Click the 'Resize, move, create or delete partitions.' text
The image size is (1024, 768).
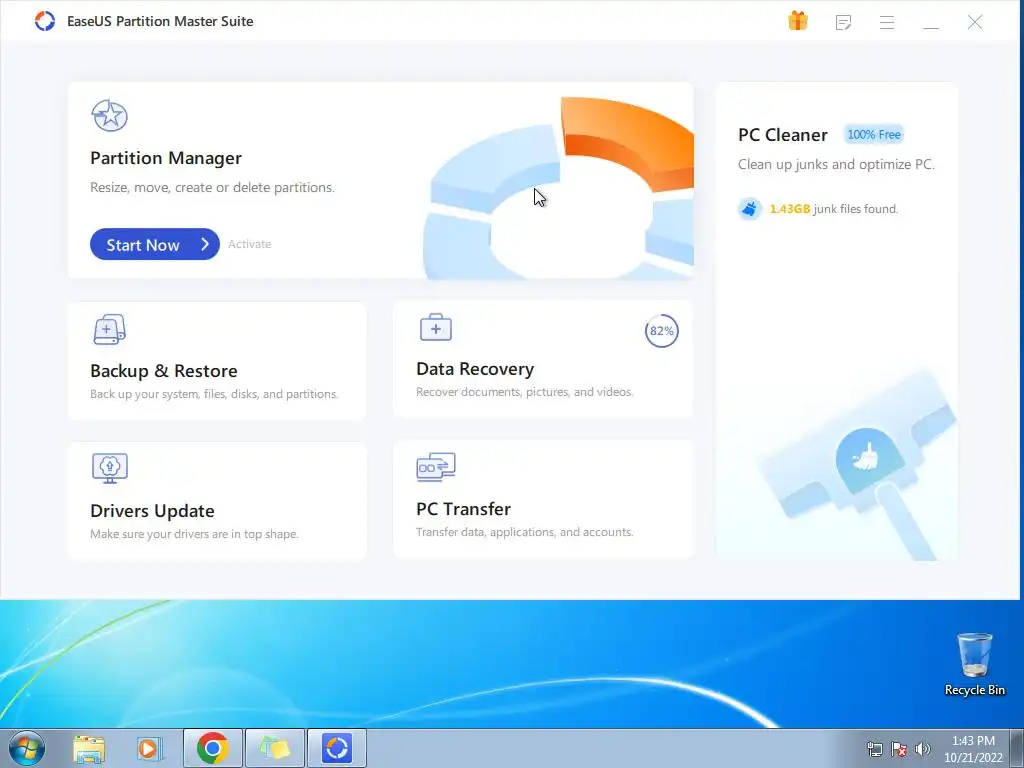click(212, 187)
